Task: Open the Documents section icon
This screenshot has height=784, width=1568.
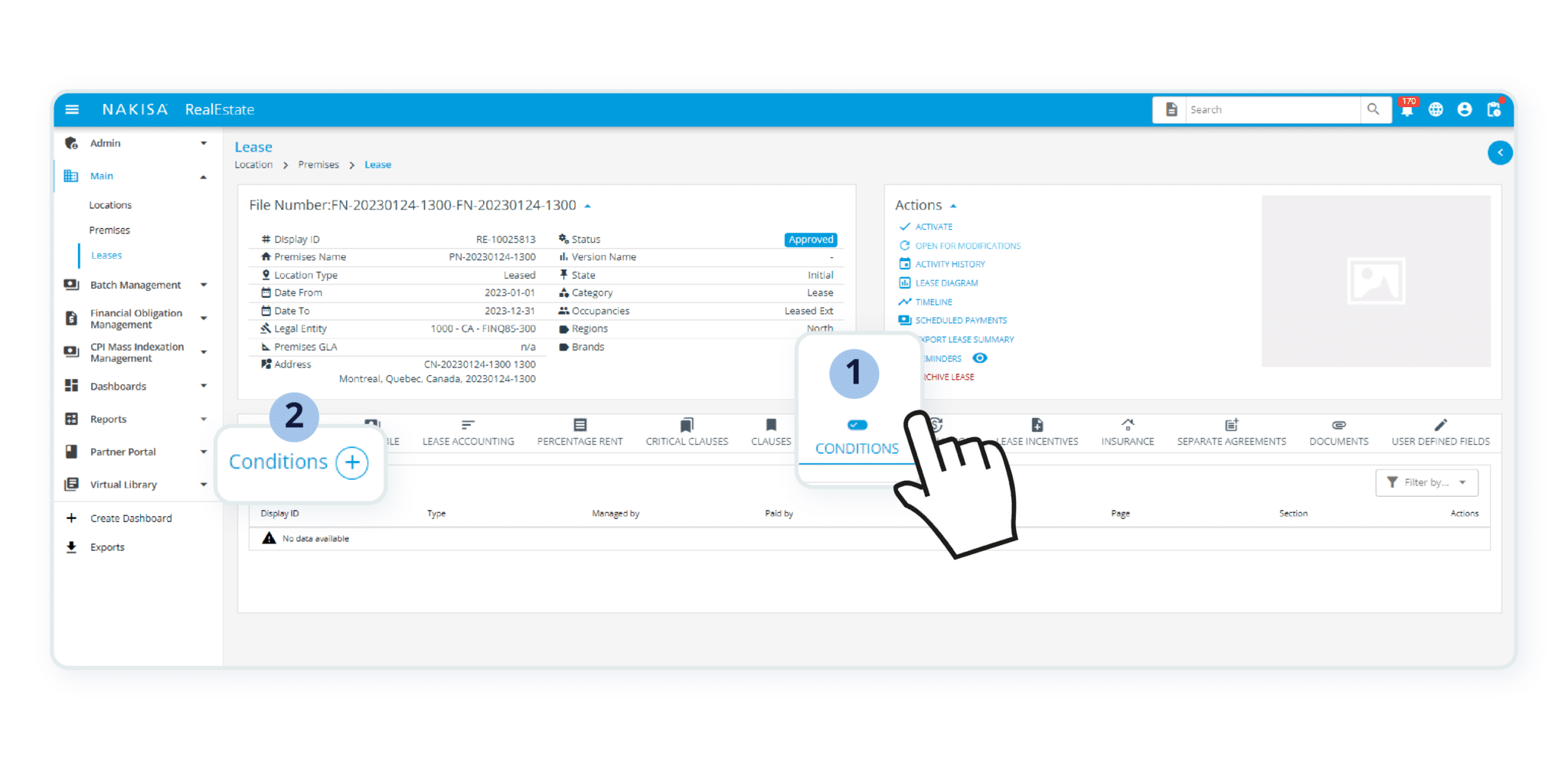Action: [1338, 425]
